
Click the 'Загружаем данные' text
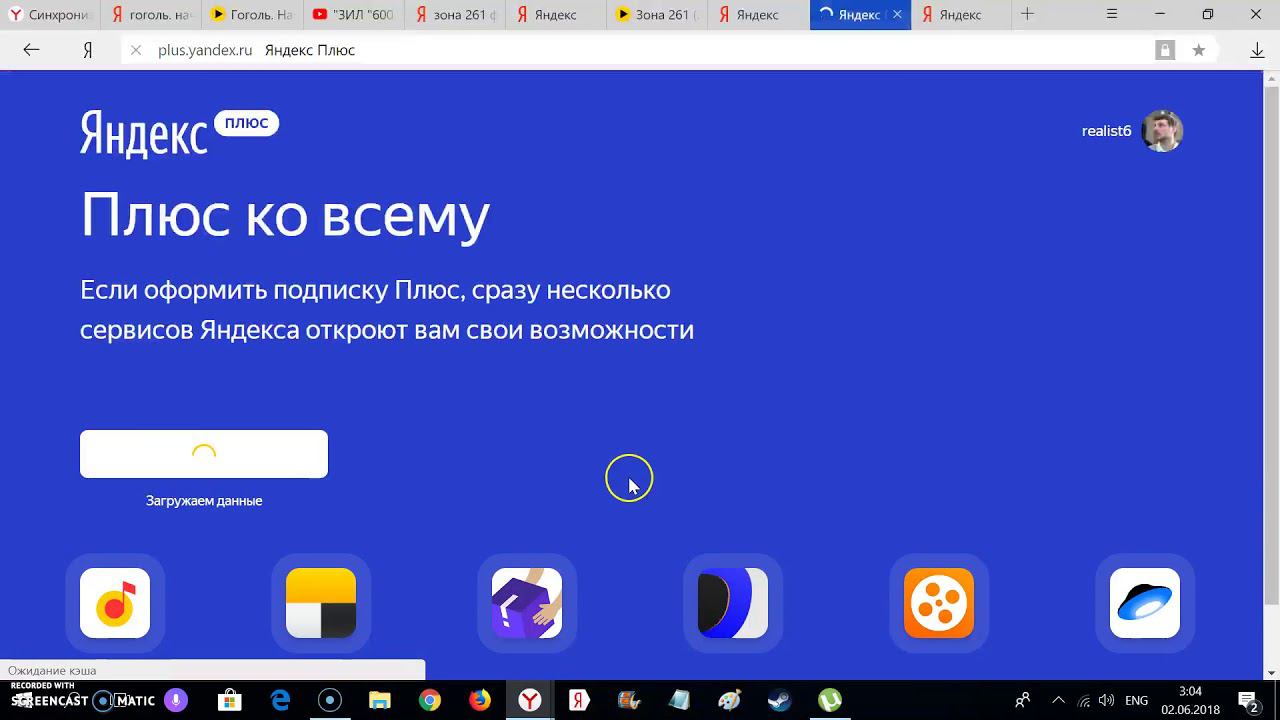[x=204, y=501]
